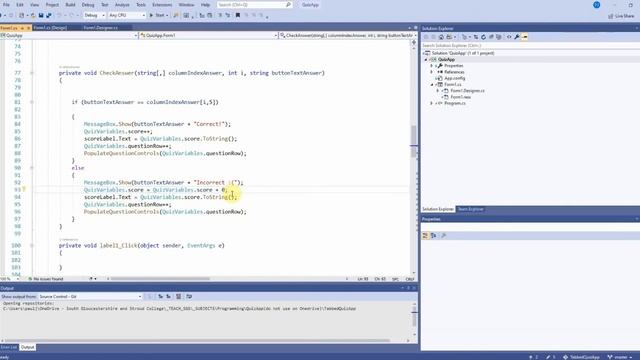Screen dimensions: 640x360
Task: Click the Live Share button
Action: [621, 16]
